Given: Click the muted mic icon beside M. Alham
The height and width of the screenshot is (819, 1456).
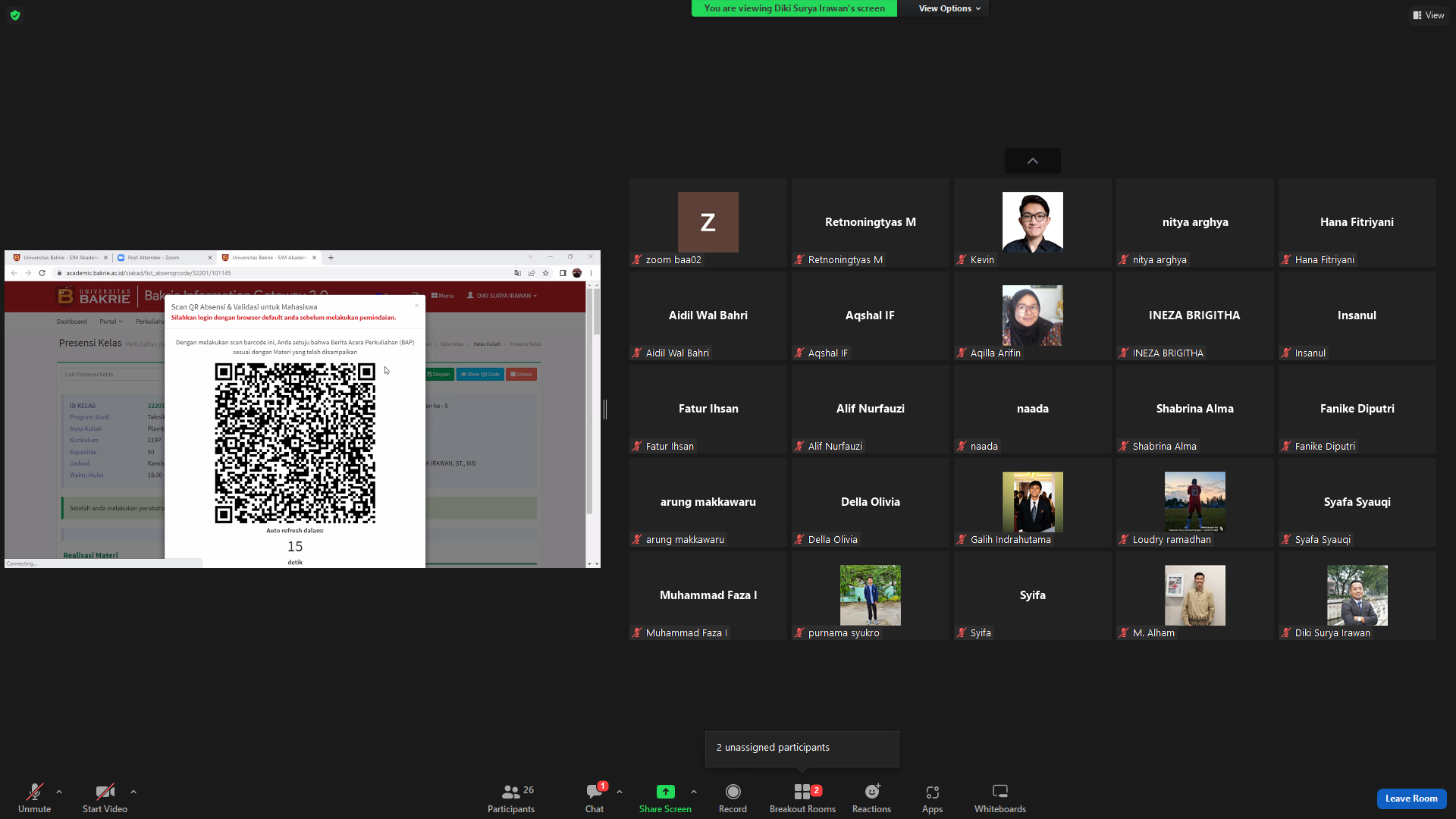Looking at the screenshot, I should 1124,632.
